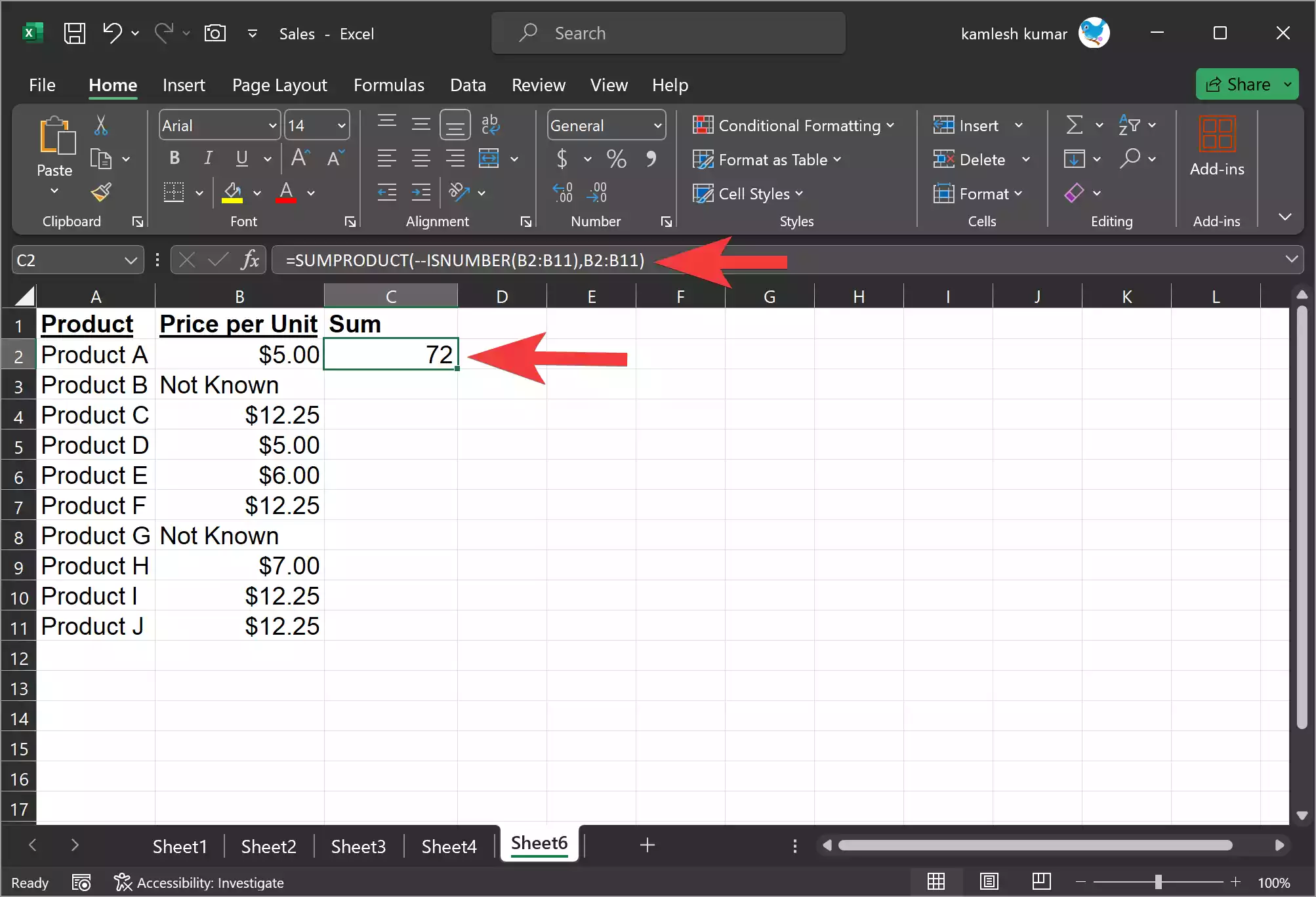The width and height of the screenshot is (1316, 897).
Task: Switch to the Sheet3 tab
Action: click(x=358, y=847)
